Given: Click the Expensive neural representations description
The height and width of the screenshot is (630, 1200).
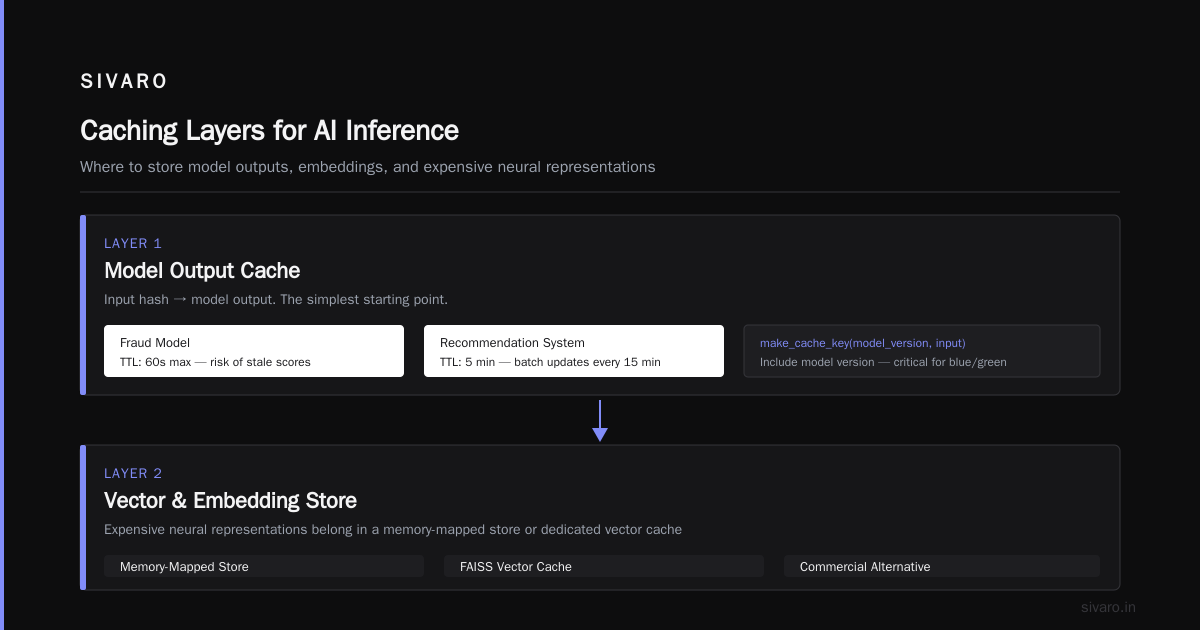Looking at the screenshot, I should click(393, 529).
